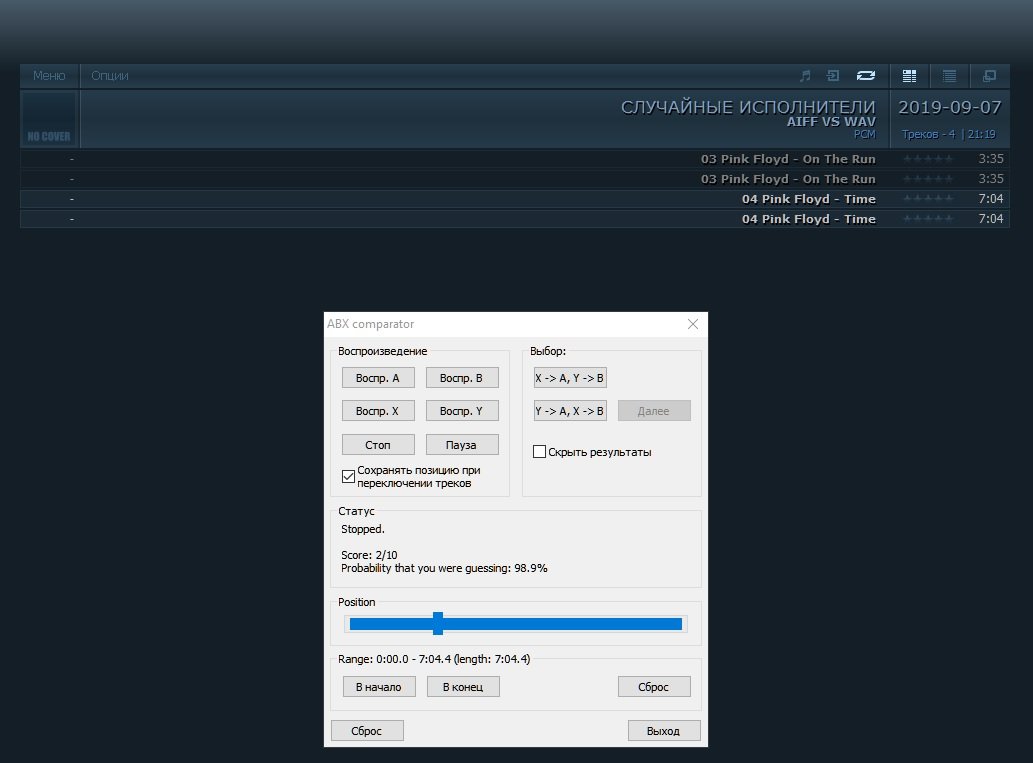Open the 'Опции' menu
This screenshot has height=763, width=1033.
(110, 76)
